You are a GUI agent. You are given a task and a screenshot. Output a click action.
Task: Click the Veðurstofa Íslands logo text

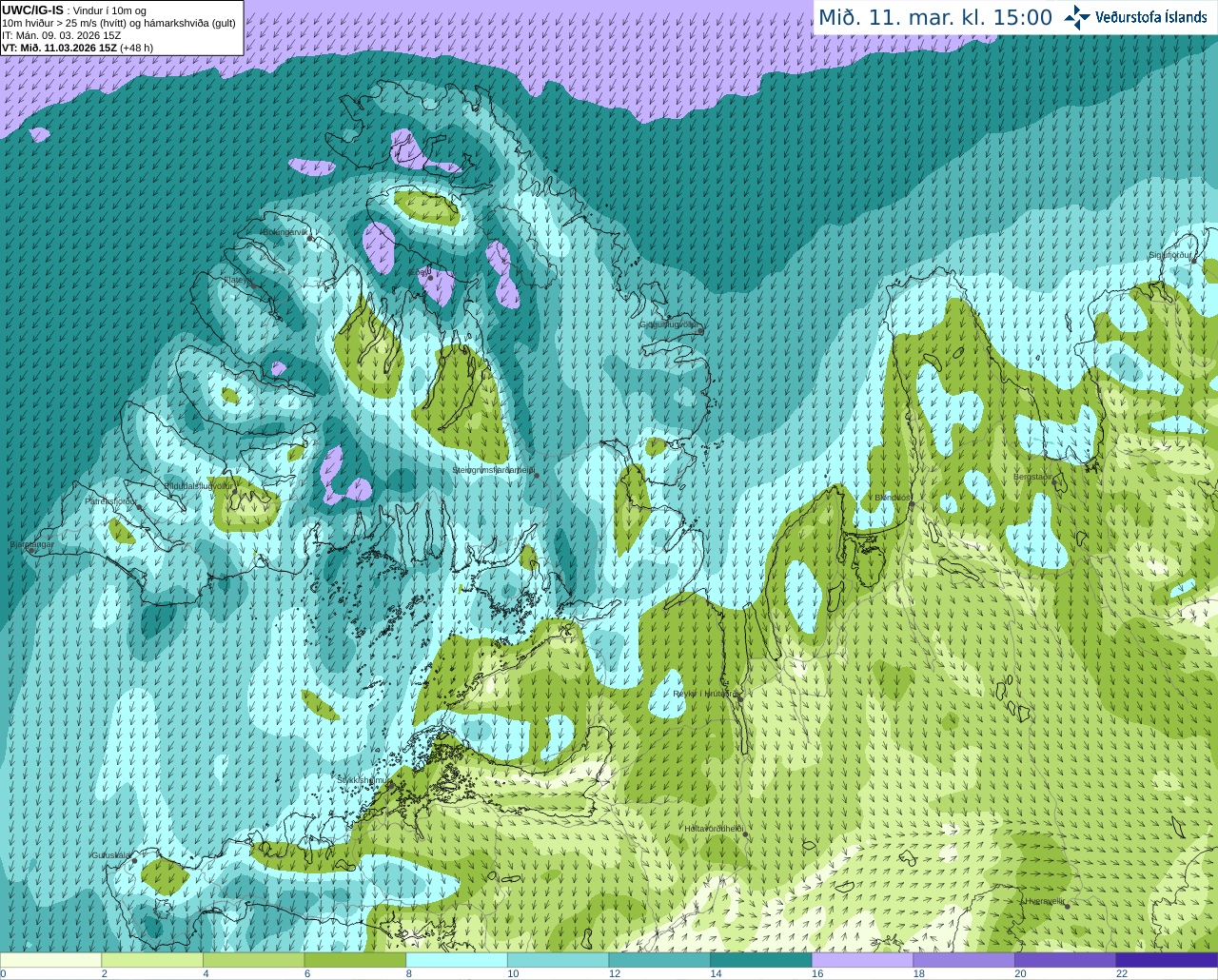tap(1151, 17)
